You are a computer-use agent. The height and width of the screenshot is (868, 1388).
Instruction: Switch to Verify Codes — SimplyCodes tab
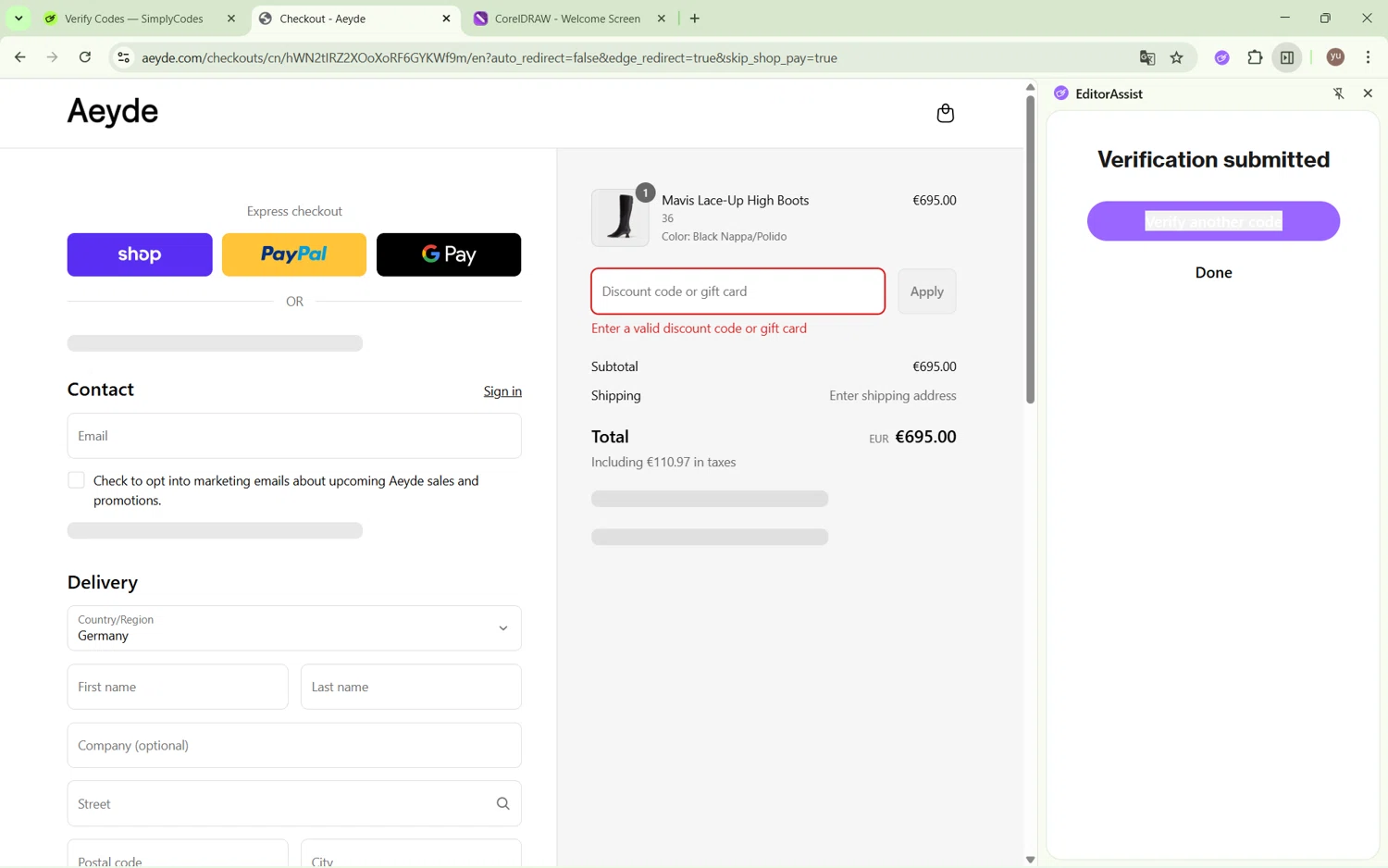136,19
